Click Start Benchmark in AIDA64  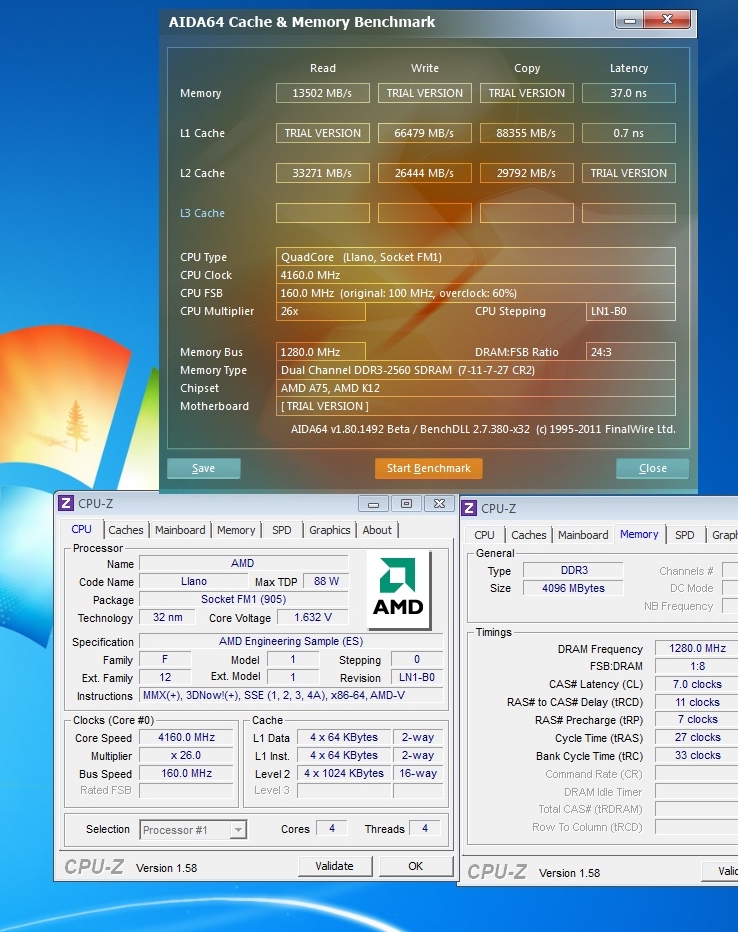pyautogui.click(x=428, y=468)
